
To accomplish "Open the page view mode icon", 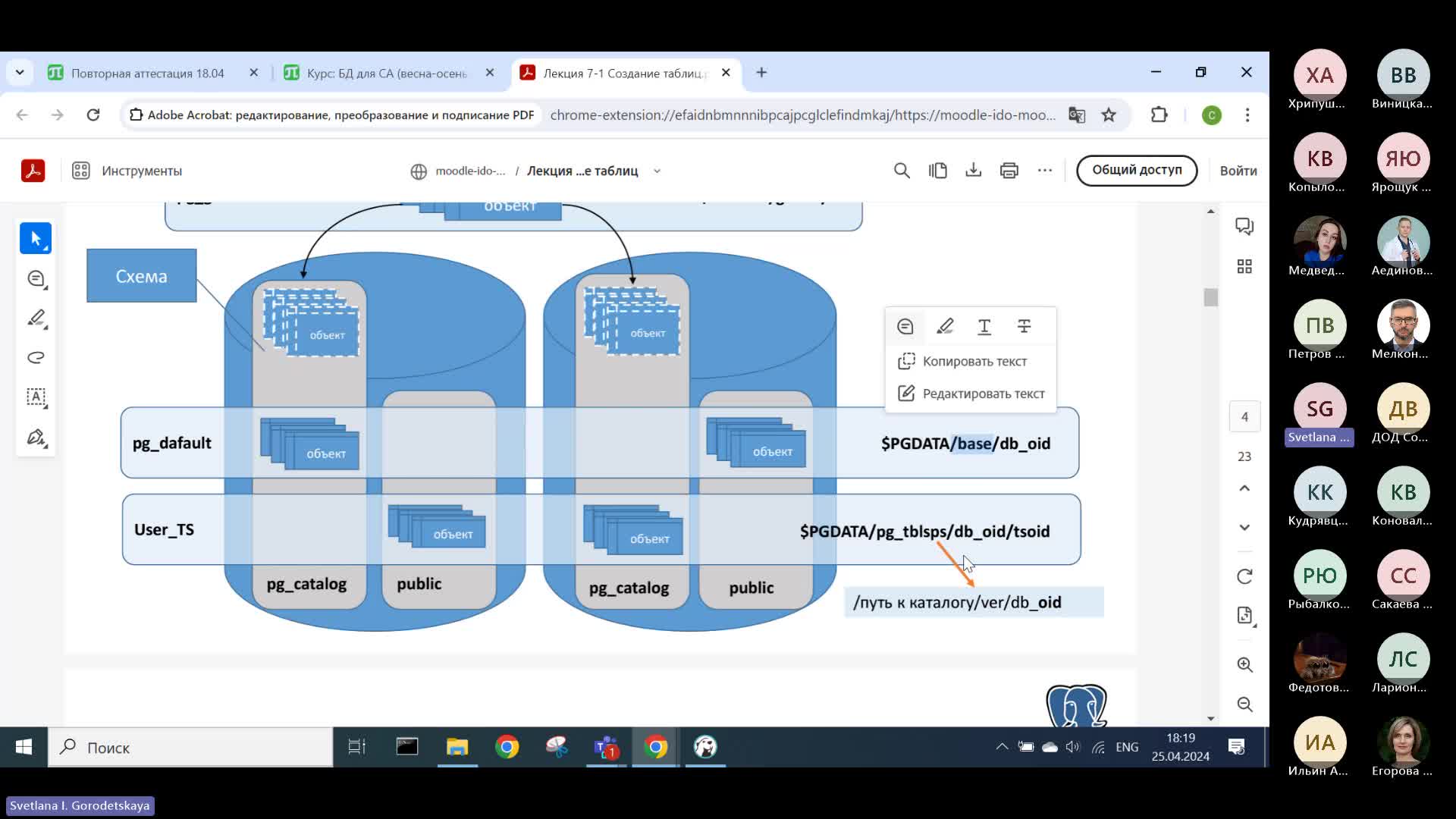I will tap(937, 171).
